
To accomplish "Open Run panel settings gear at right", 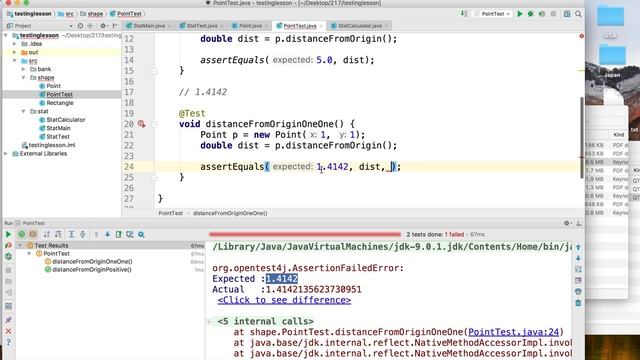I will click(x=567, y=223).
